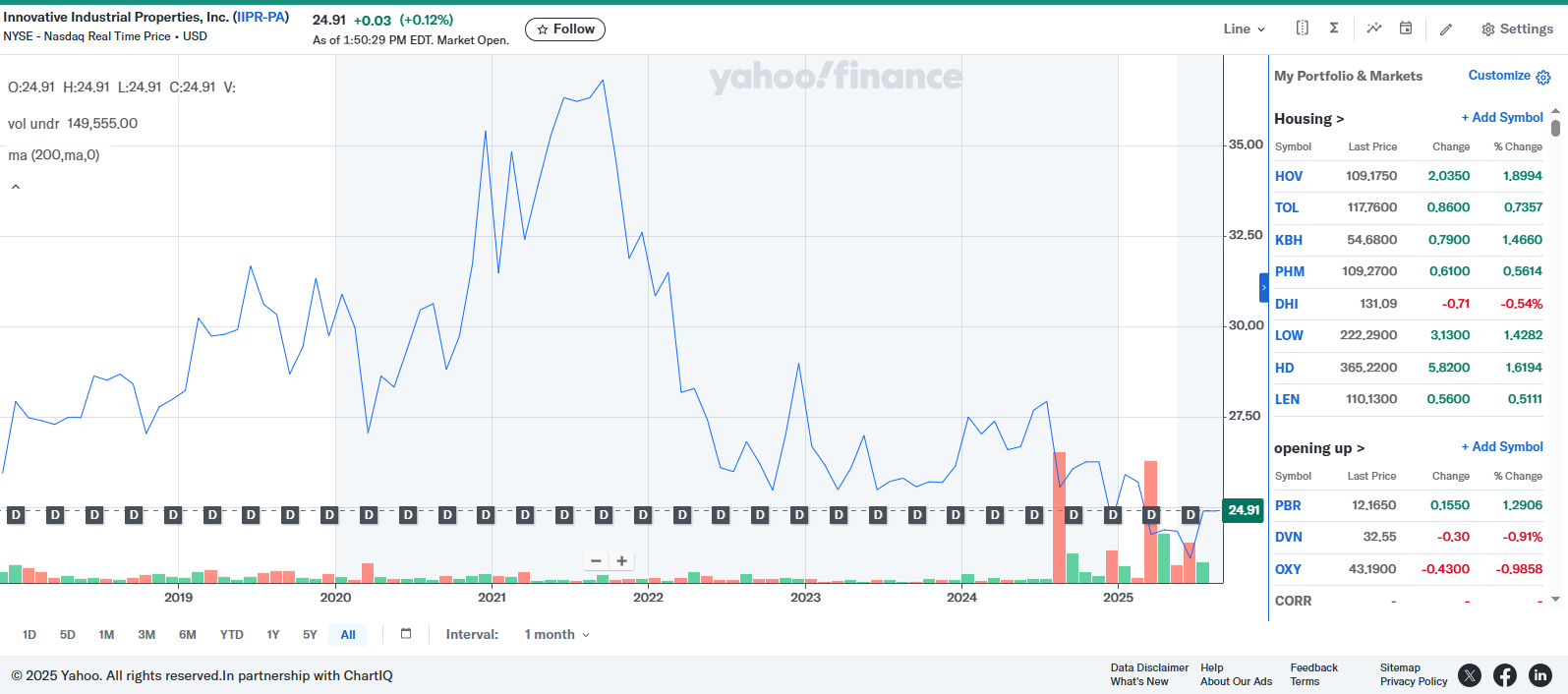Select the 5Y range tab
Viewport: 1568px width, 694px height.
(310, 635)
